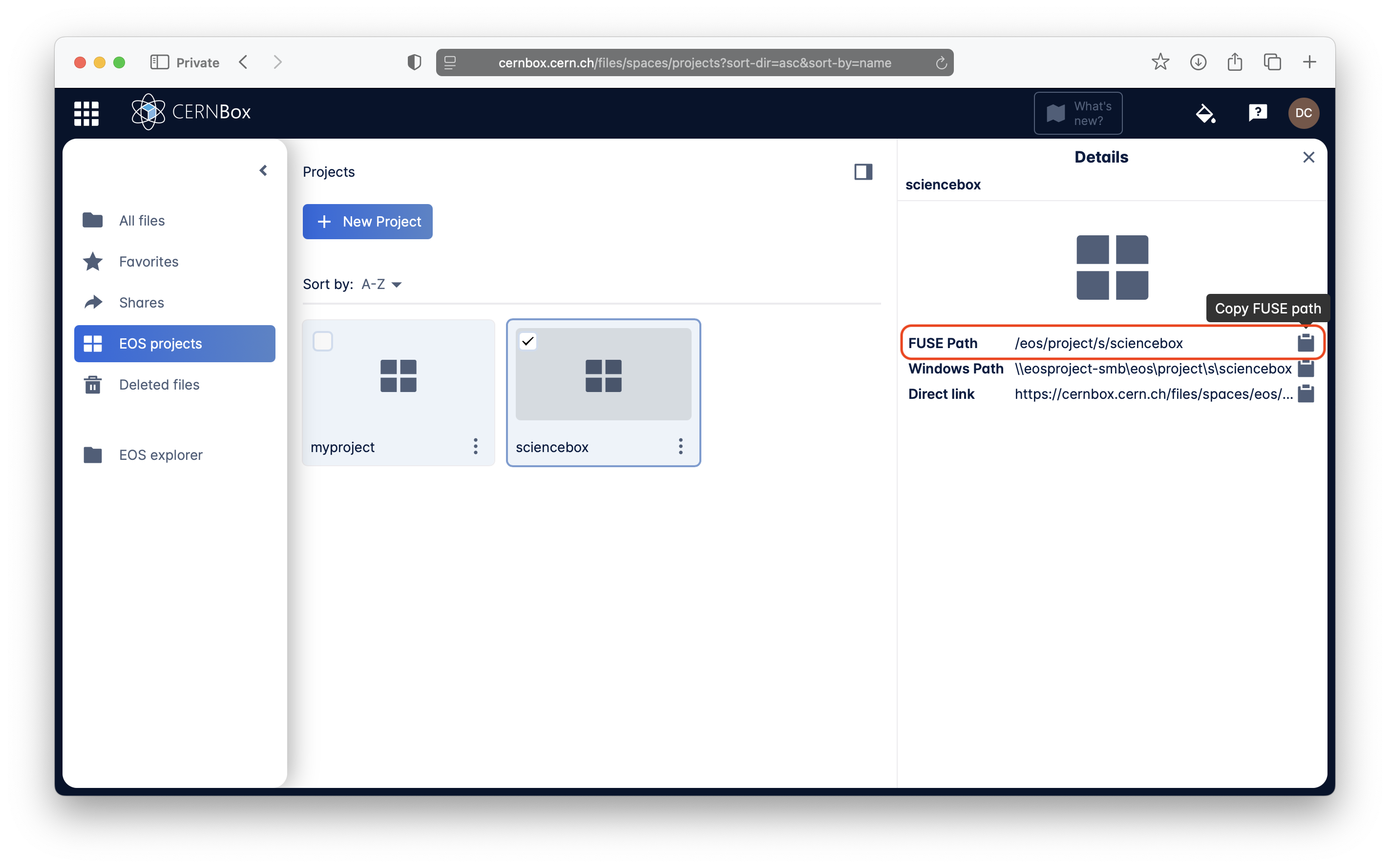Collapse the navigation sidebar with chevron
1390x868 pixels.
(264, 170)
